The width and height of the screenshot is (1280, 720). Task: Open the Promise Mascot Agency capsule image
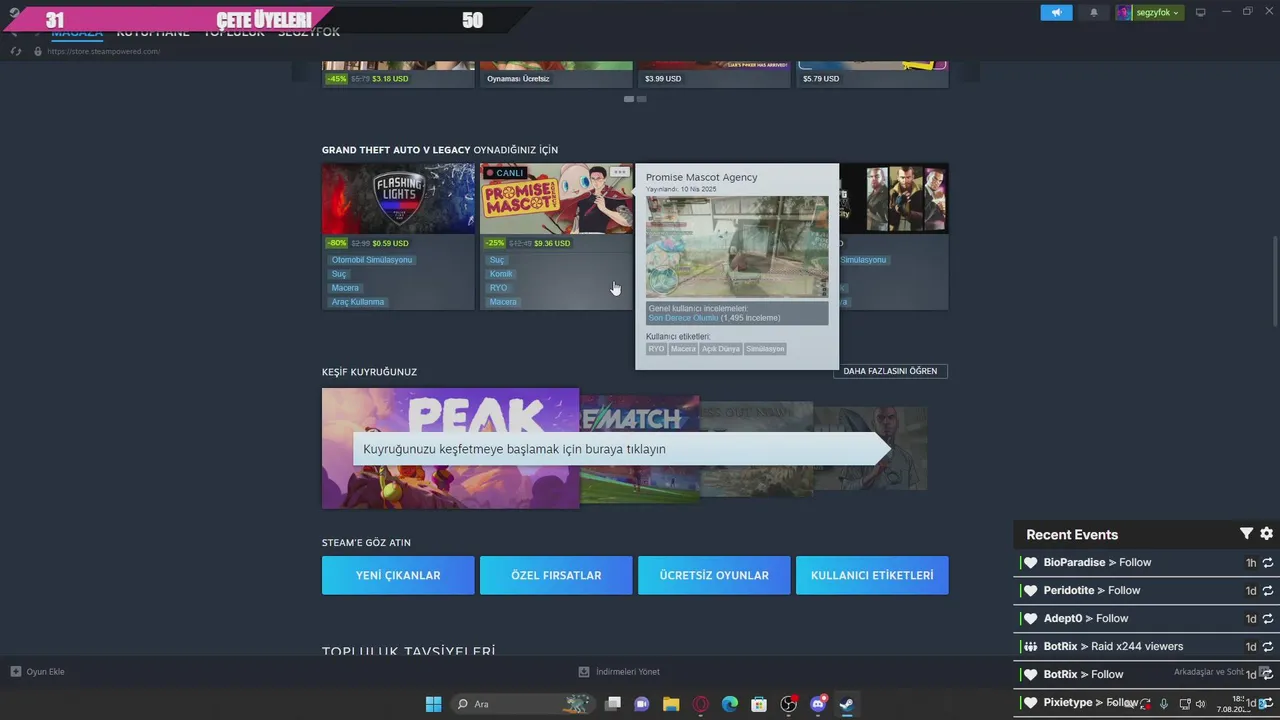click(556, 199)
